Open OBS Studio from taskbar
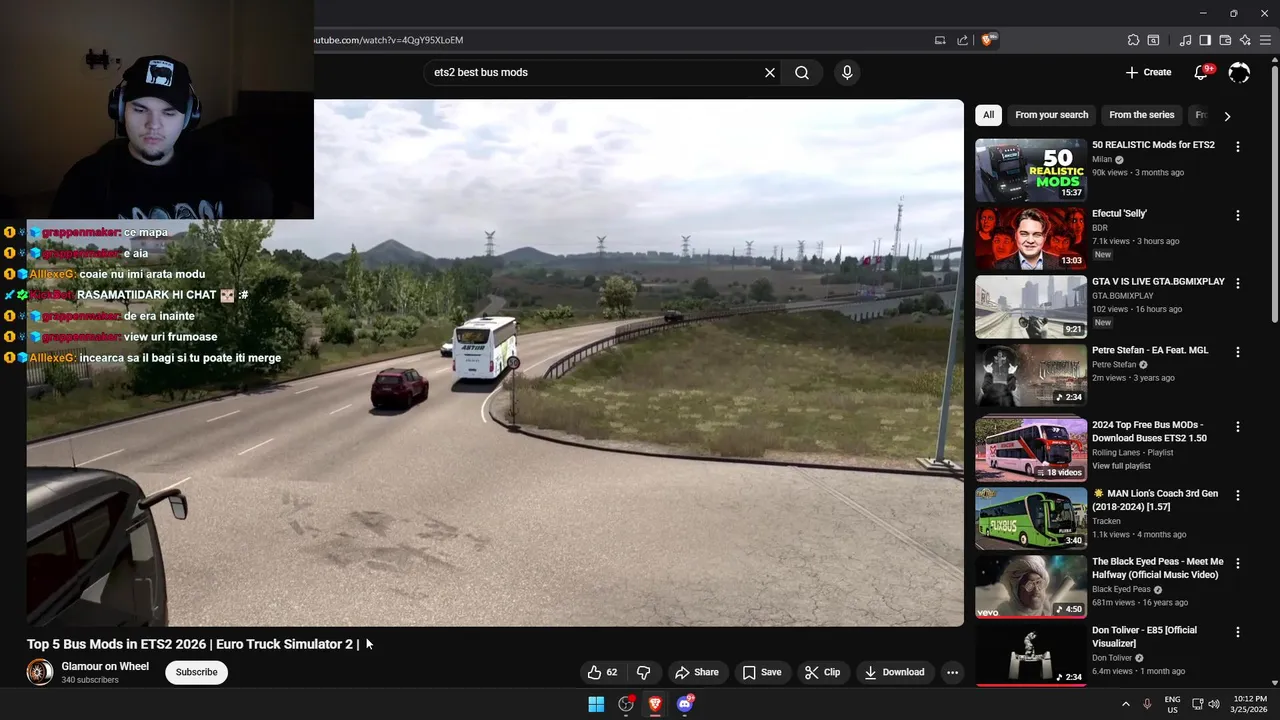Screen dimensions: 1280x720 626,704
